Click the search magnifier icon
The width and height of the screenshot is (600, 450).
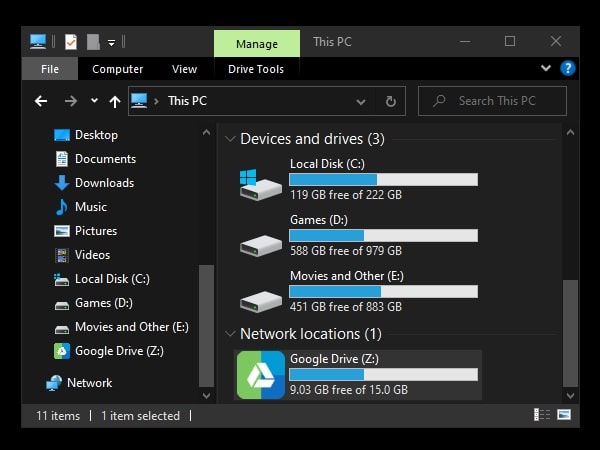point(439,101)
